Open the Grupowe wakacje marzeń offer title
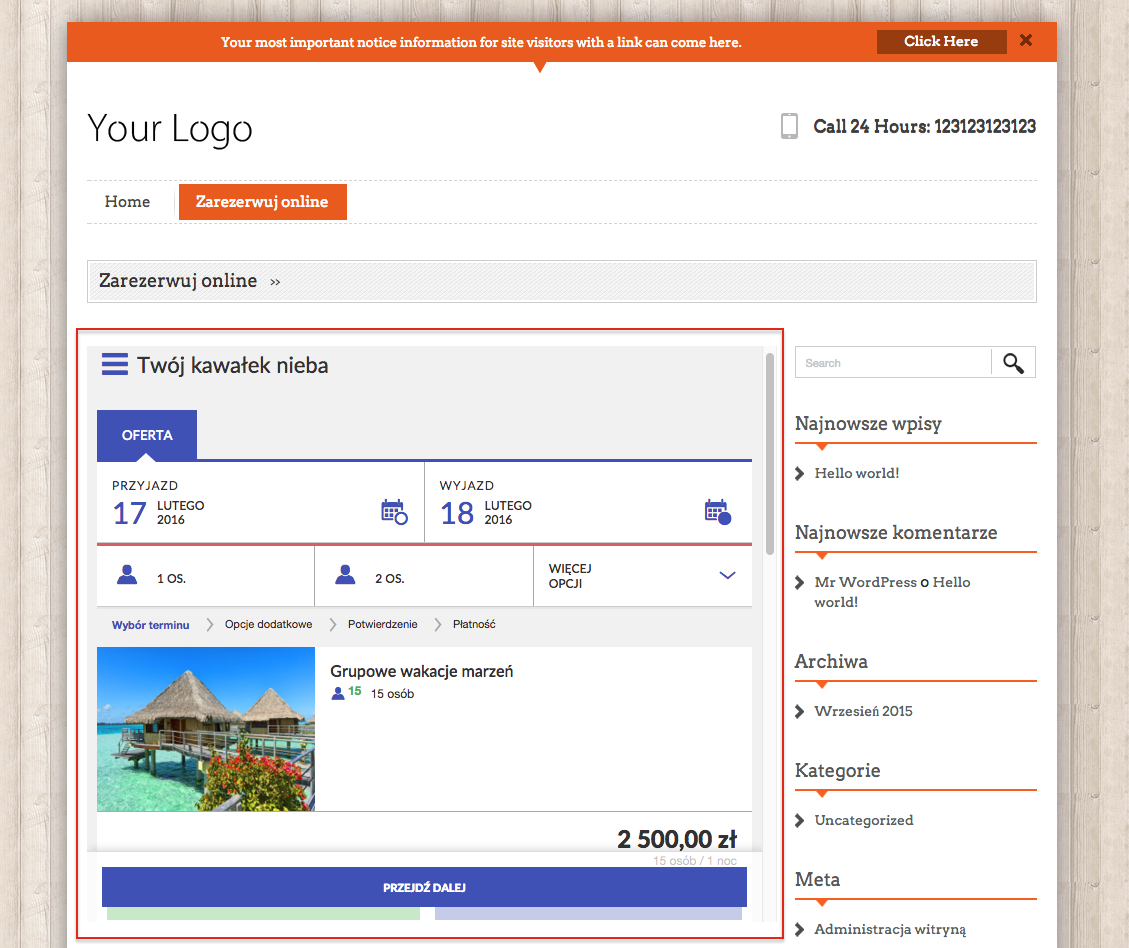 (x=422, y=671)
